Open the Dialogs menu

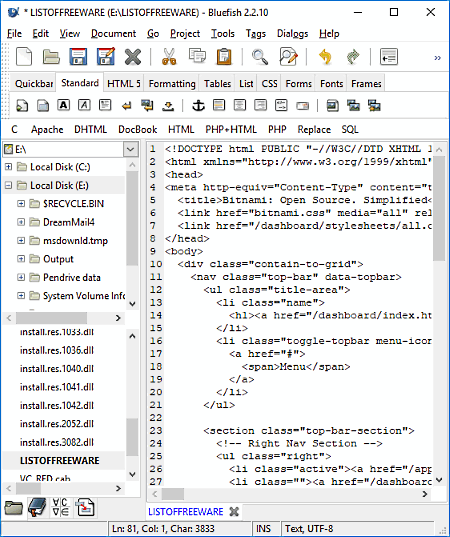click(x=292, y=34)
